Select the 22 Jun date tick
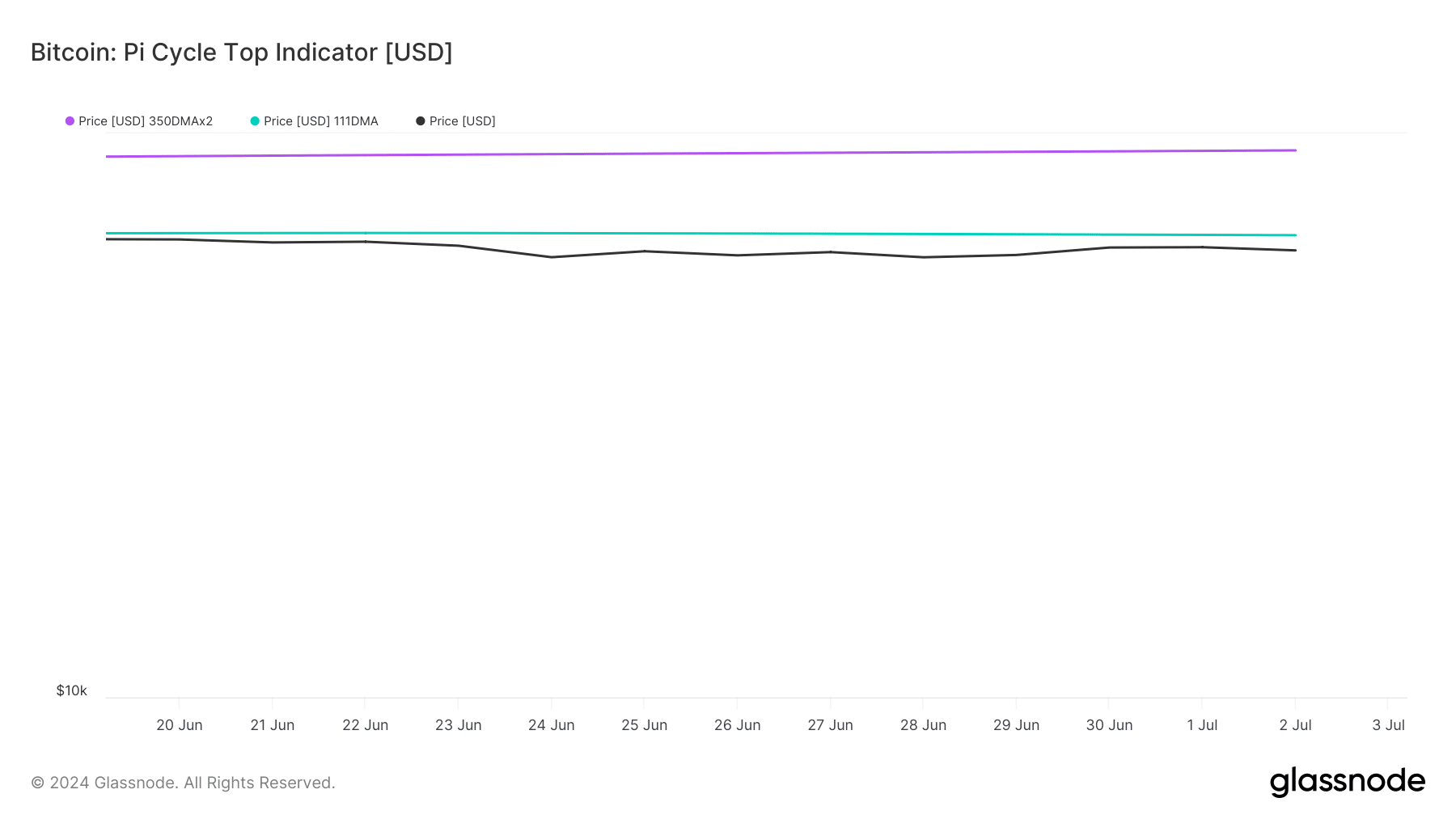Image resolution: width=1456 pixels, height=819 pixels. [x=366, y=725]
